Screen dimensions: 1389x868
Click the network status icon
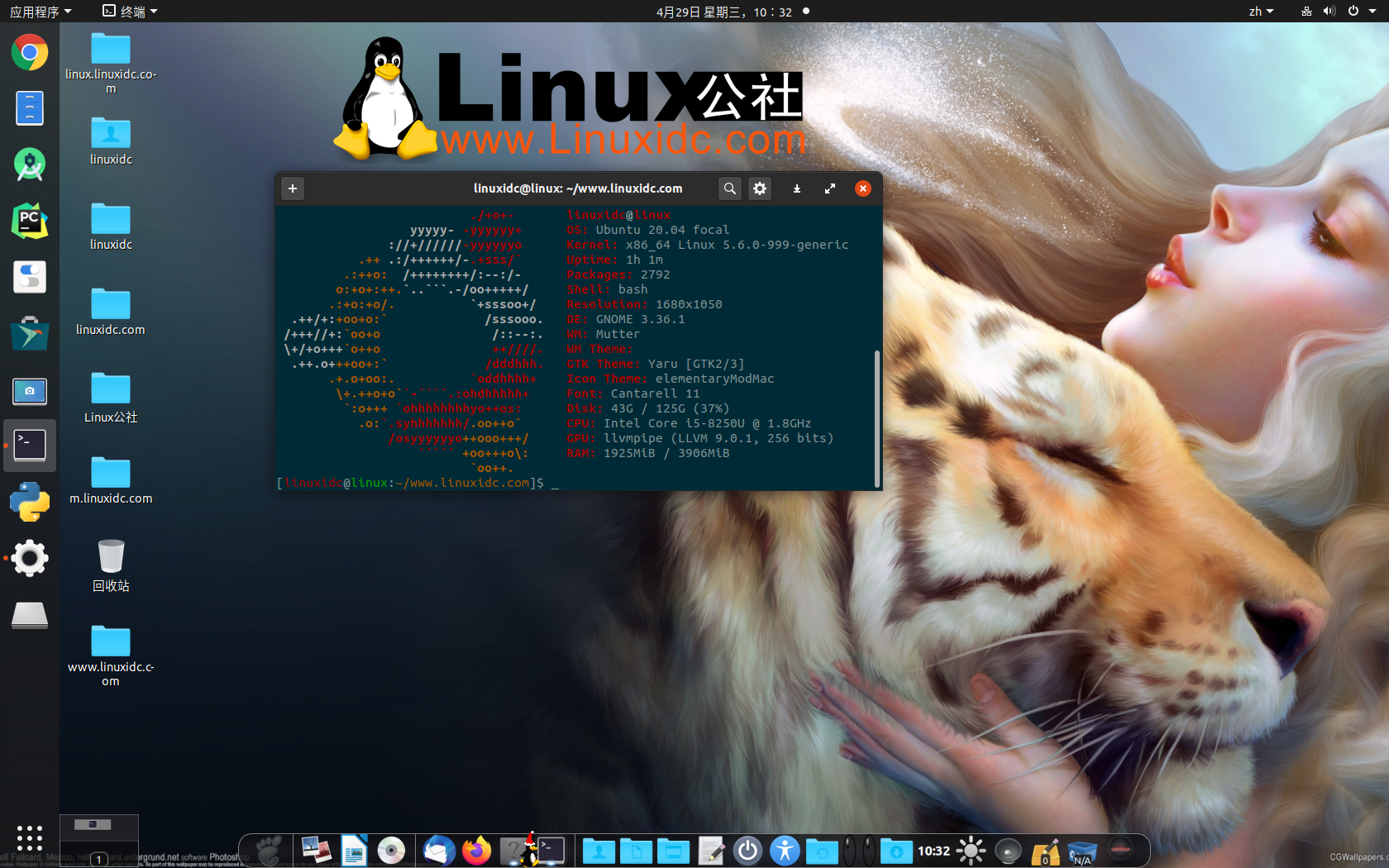tap(1306, 12)
